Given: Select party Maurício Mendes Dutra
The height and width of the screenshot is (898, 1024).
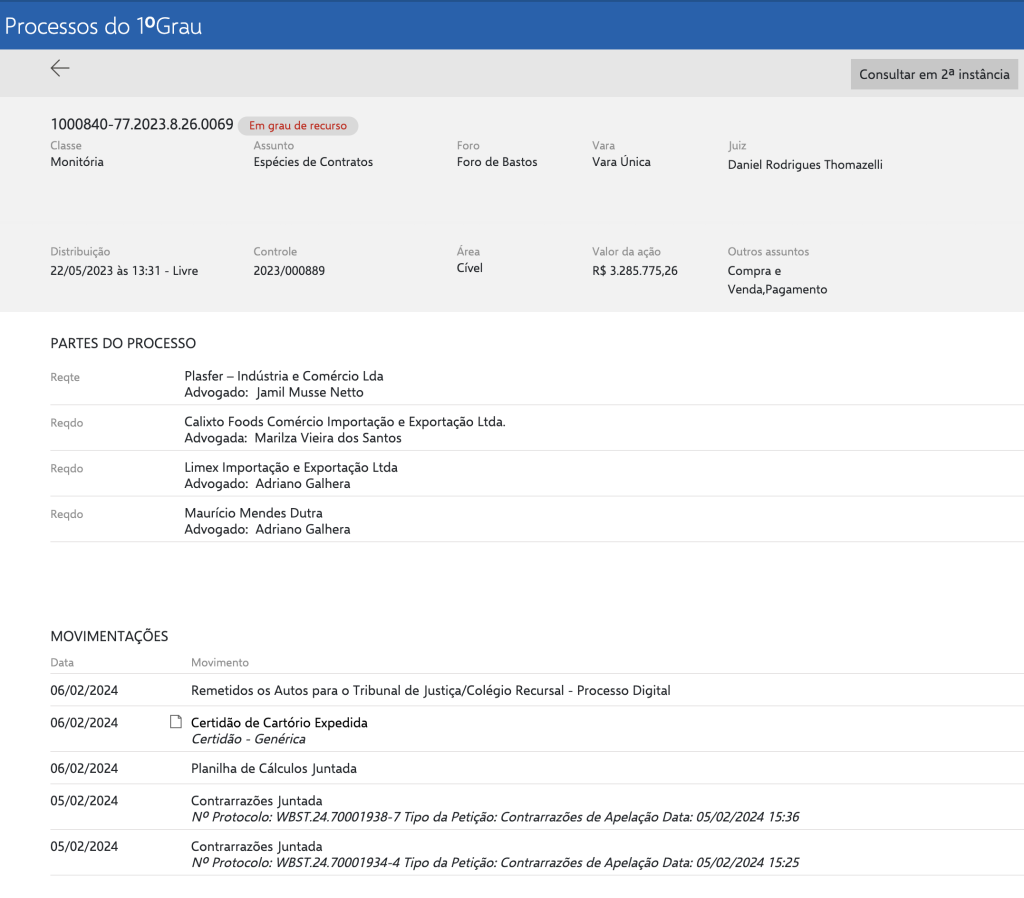Looking at the screenshot, I should pos(253,513).
